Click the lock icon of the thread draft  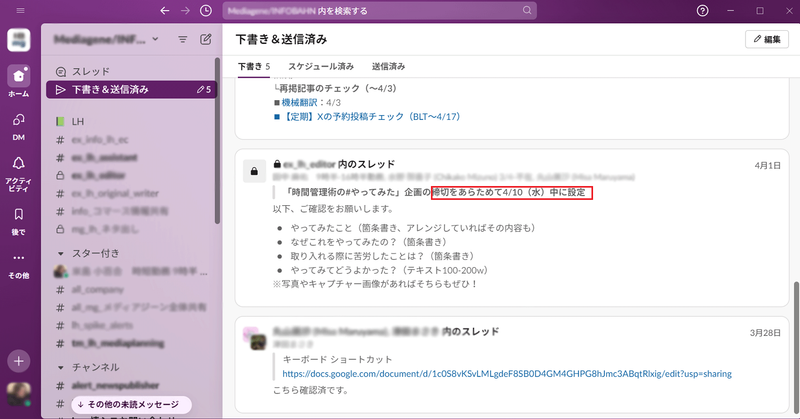[254, 171]
